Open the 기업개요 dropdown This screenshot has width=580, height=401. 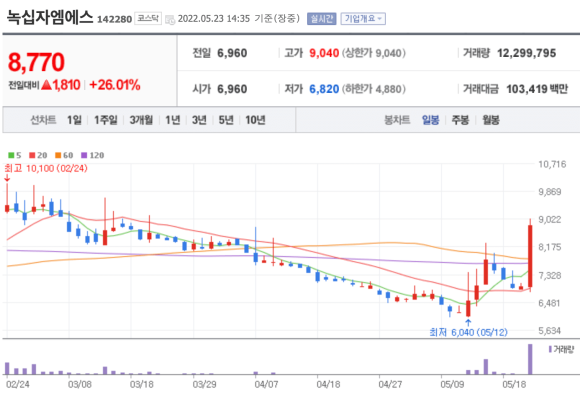coord(363,18)
